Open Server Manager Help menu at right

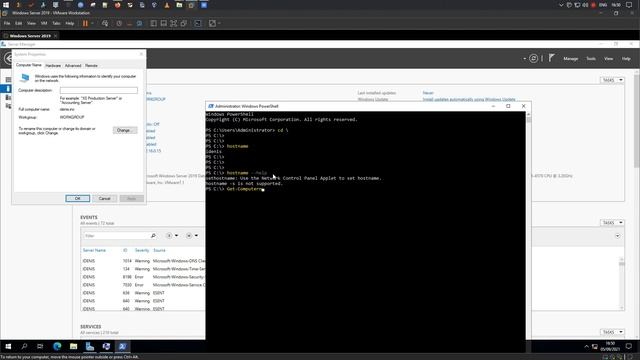click(x=626, y=59)
